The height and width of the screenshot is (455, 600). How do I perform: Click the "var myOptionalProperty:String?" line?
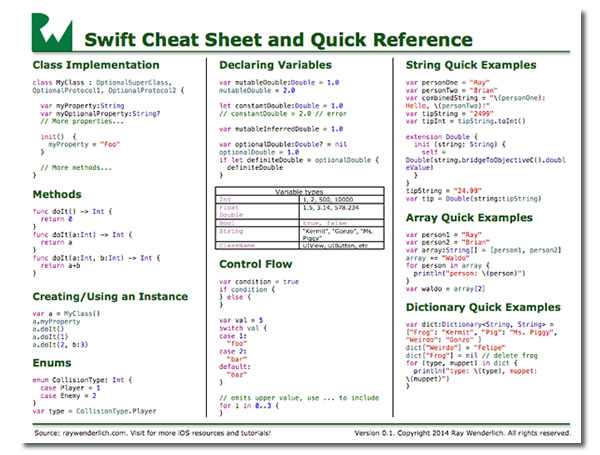pos(100,114)
